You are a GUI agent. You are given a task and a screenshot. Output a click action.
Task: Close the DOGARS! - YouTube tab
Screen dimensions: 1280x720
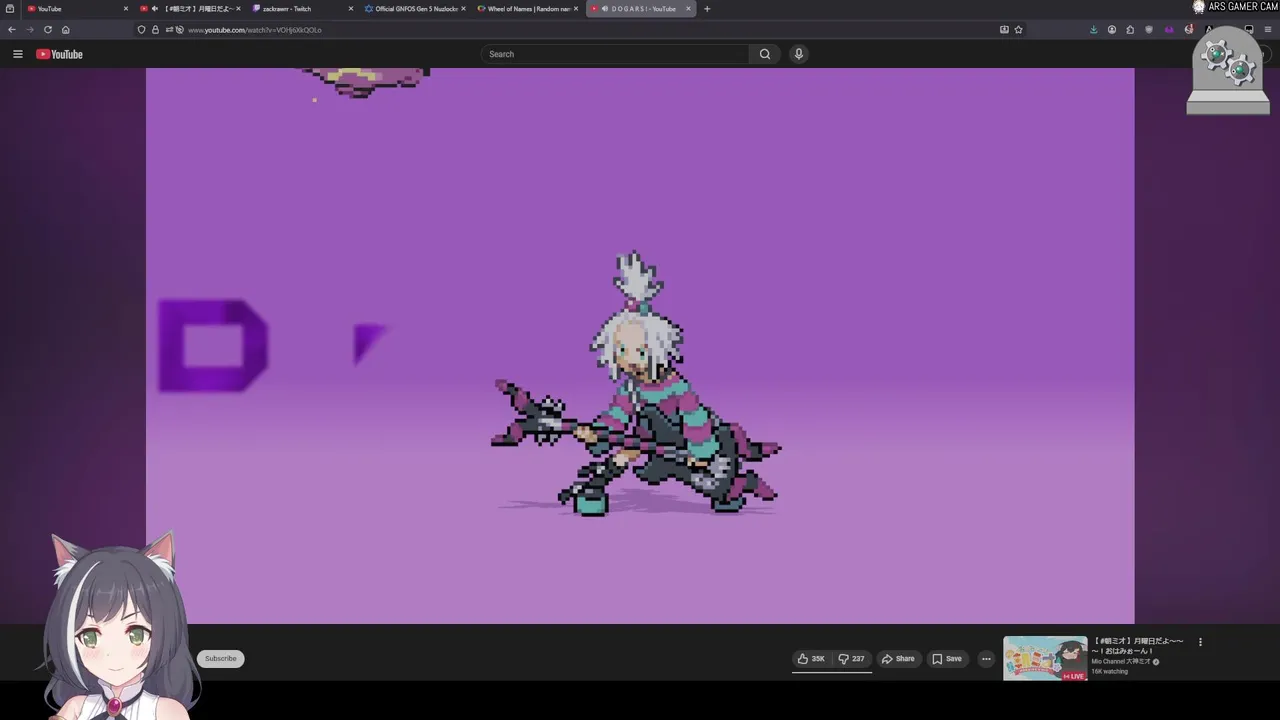pyautogui.click(x=688, y=9)
